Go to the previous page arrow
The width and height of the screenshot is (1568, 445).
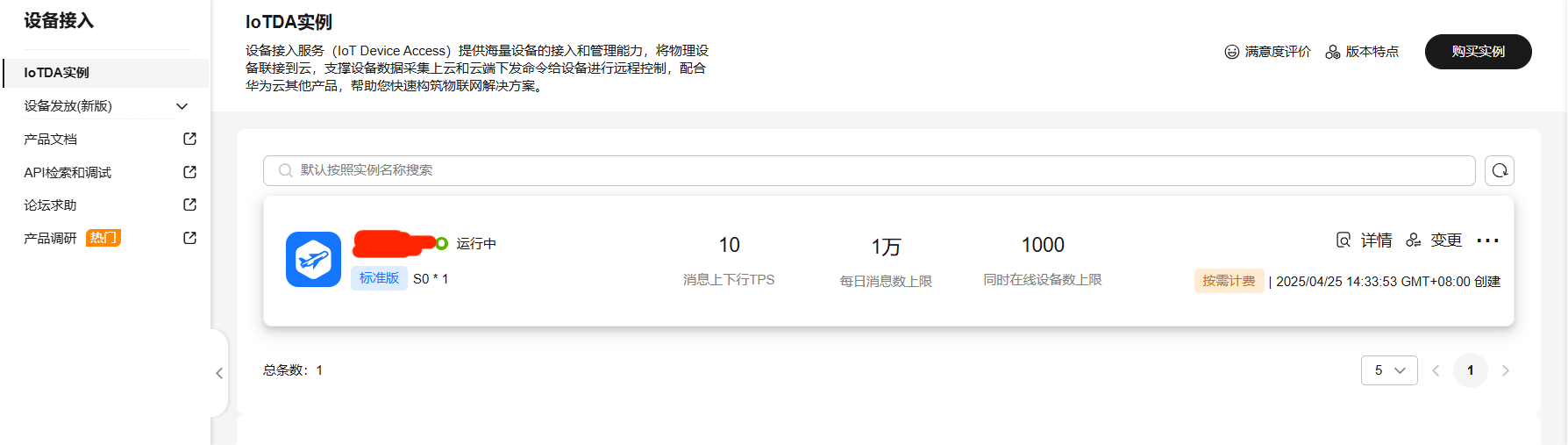[x=1436, y=370]
